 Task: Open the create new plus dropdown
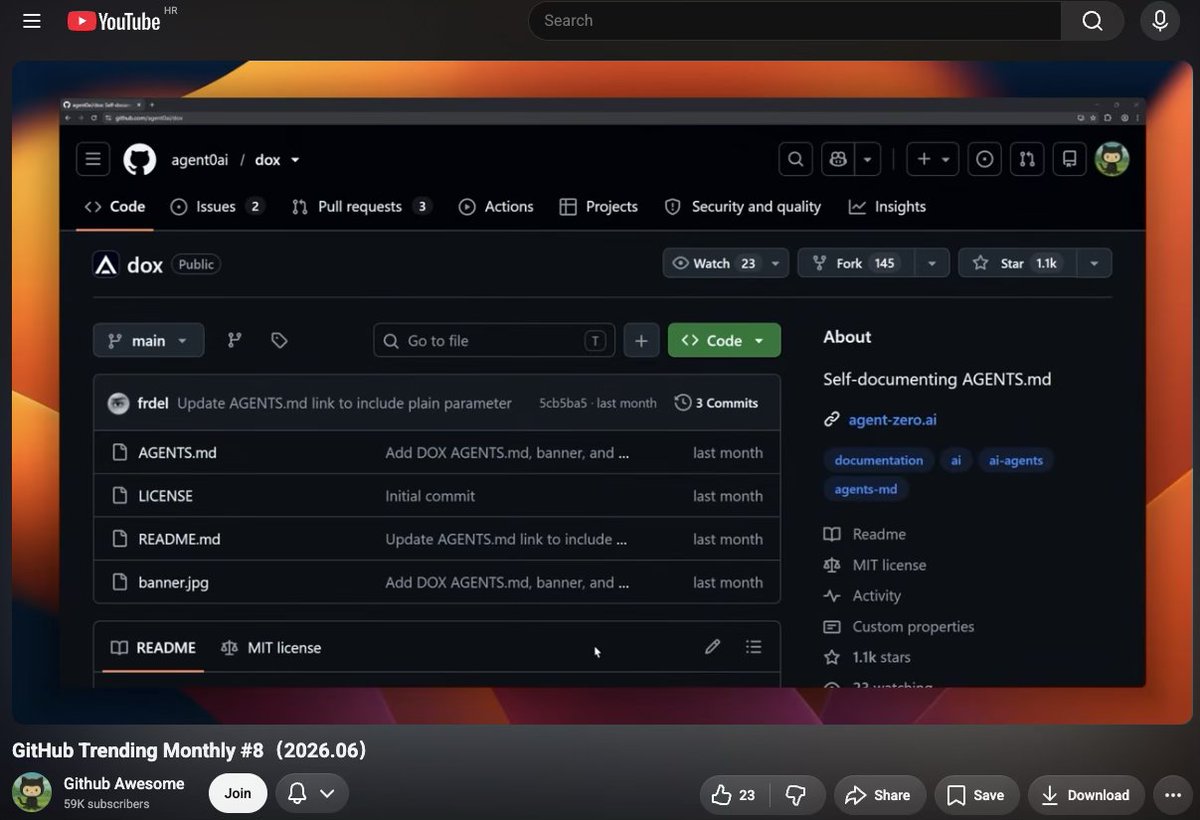tap(933, 159)
